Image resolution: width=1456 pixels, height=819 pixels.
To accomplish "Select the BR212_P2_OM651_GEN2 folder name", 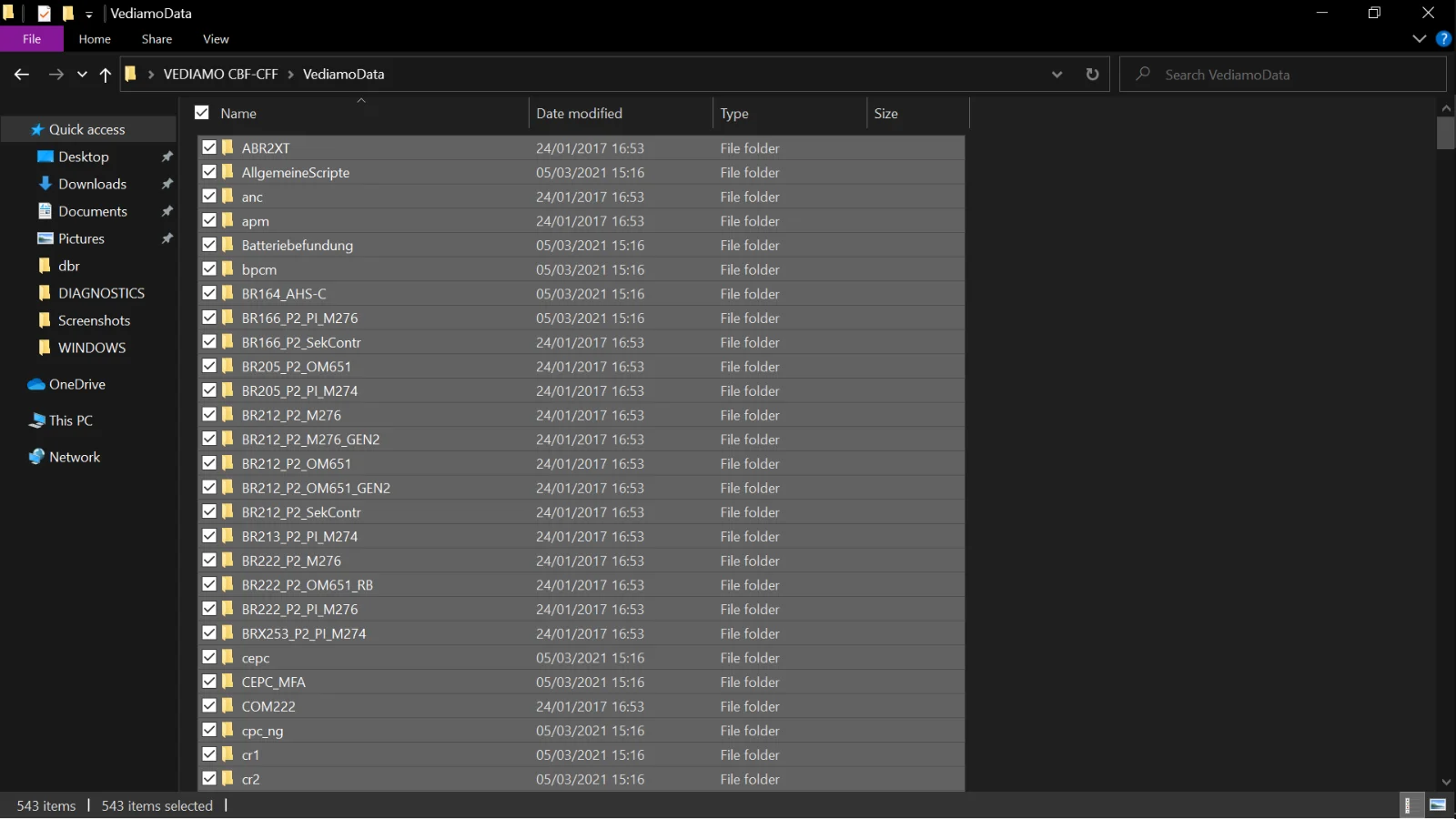I will point(316,488).
